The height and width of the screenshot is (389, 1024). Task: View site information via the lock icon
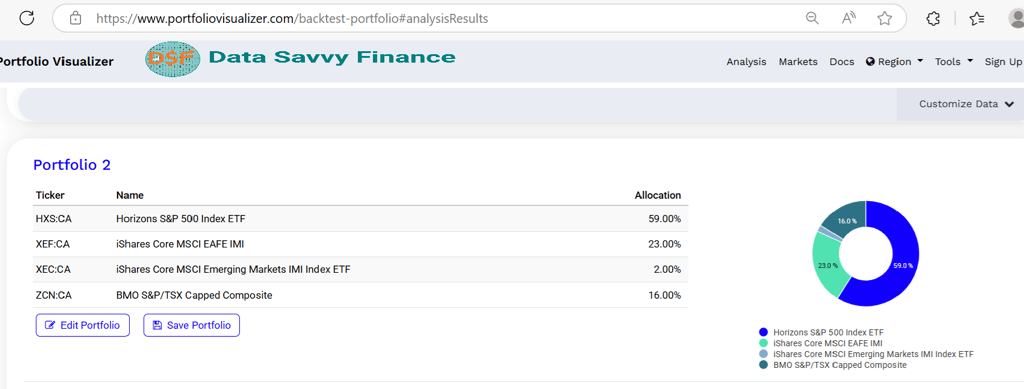[x=75, y=18]
